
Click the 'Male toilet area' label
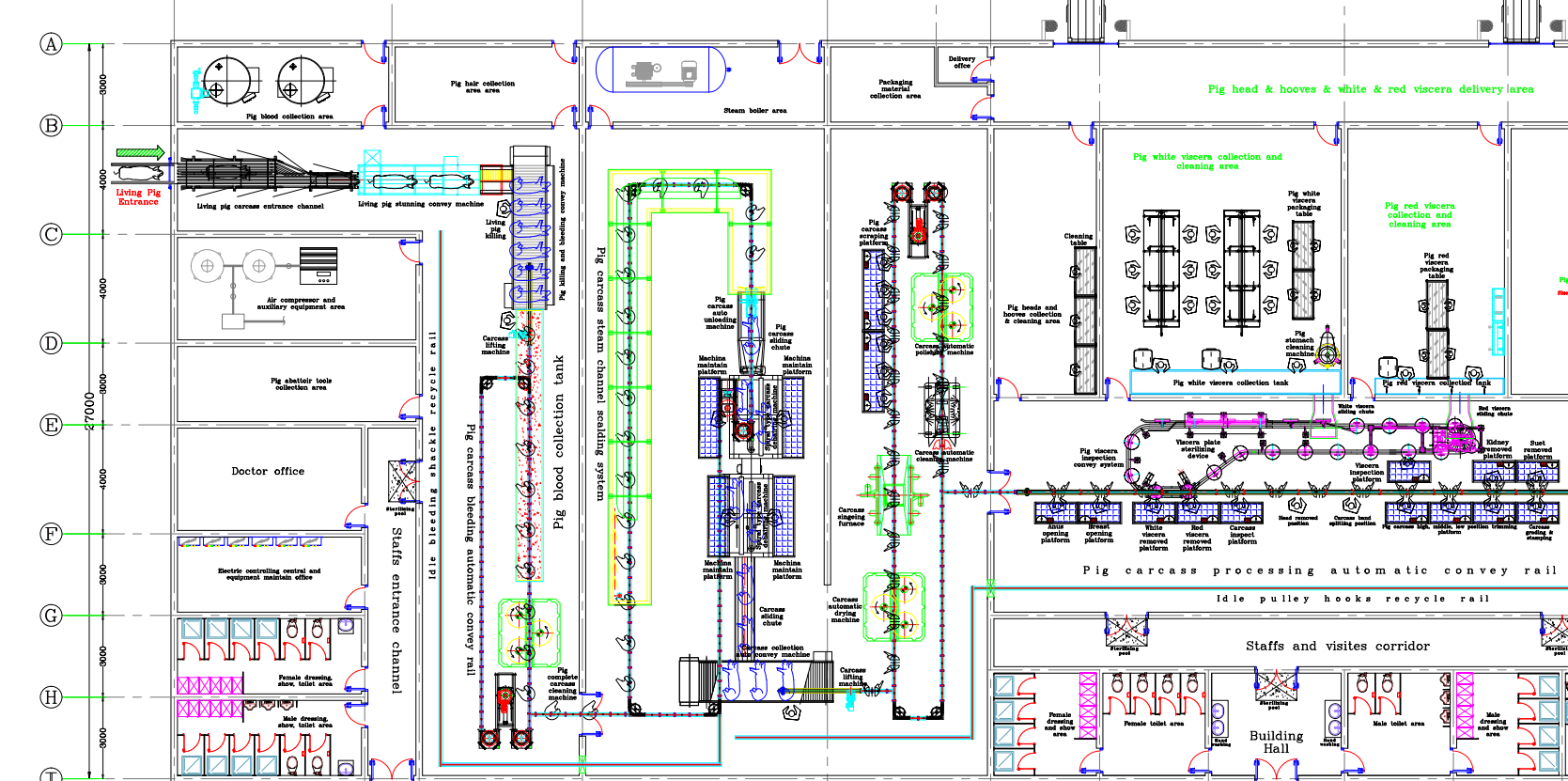click(x=1398, y=724)
